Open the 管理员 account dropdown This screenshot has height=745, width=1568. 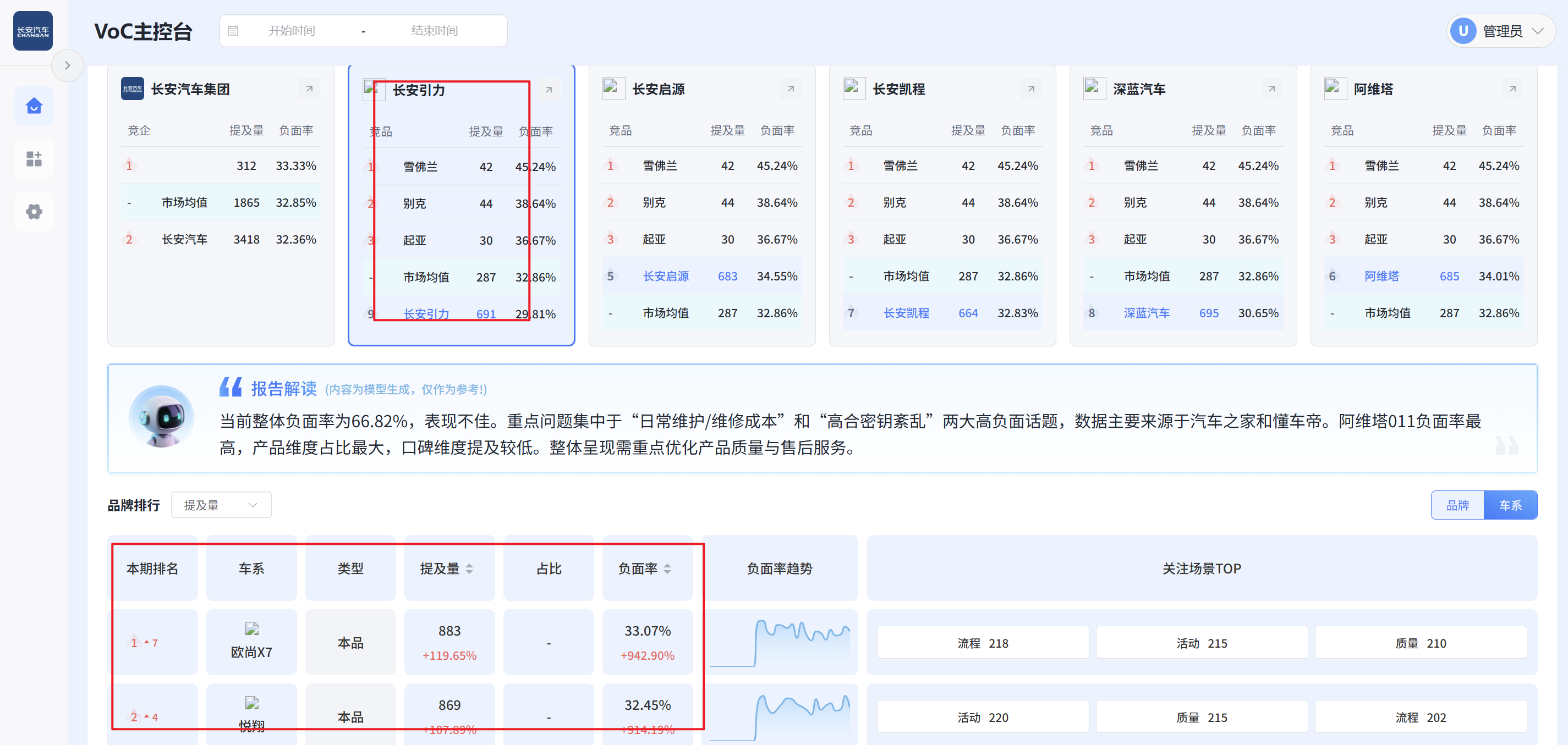click(1500, 31)
